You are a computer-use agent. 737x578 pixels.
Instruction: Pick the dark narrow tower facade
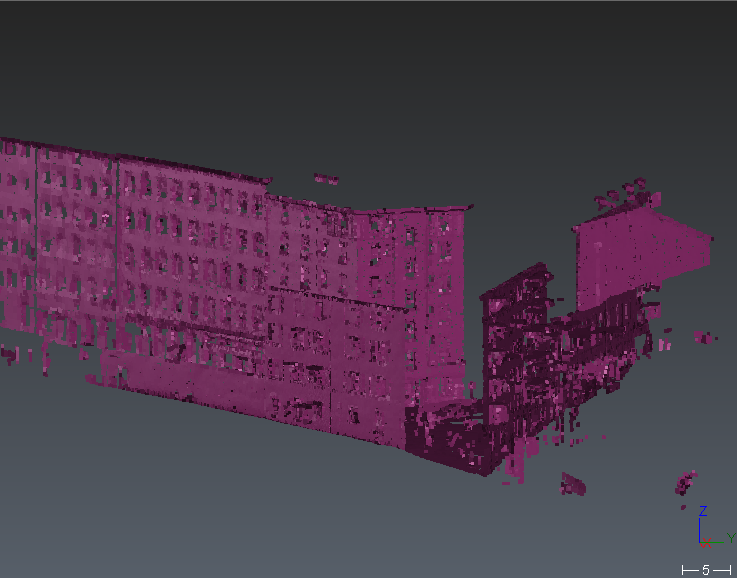pyautogui.click(x=515, y=350)
